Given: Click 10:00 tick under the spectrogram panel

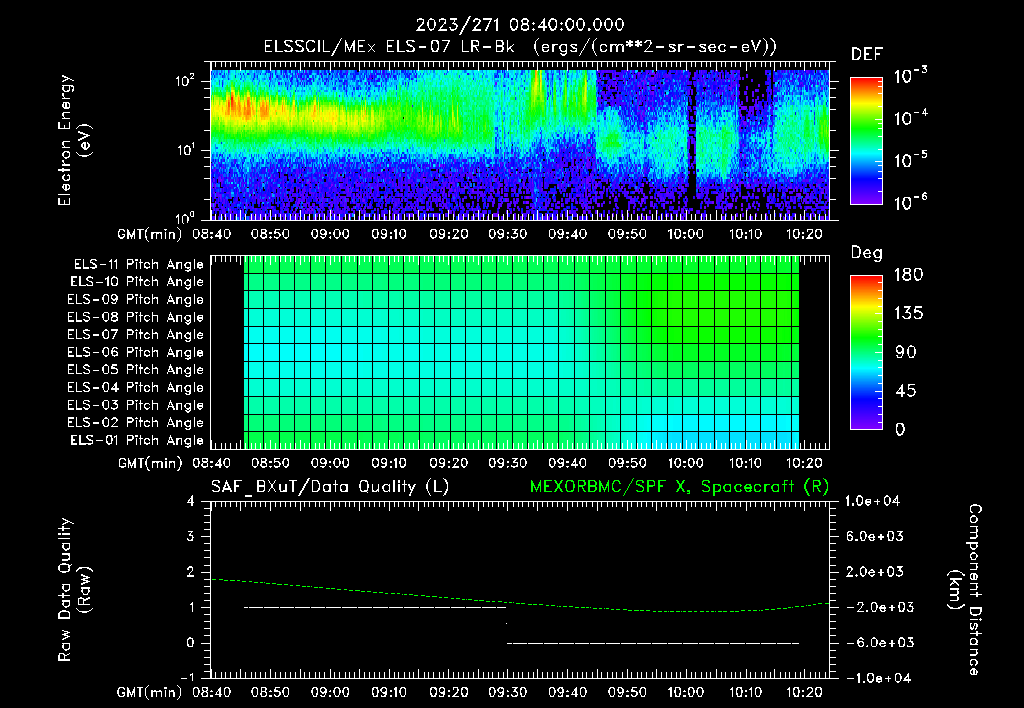Looking at the screenshot, I should tap(686, 234).
